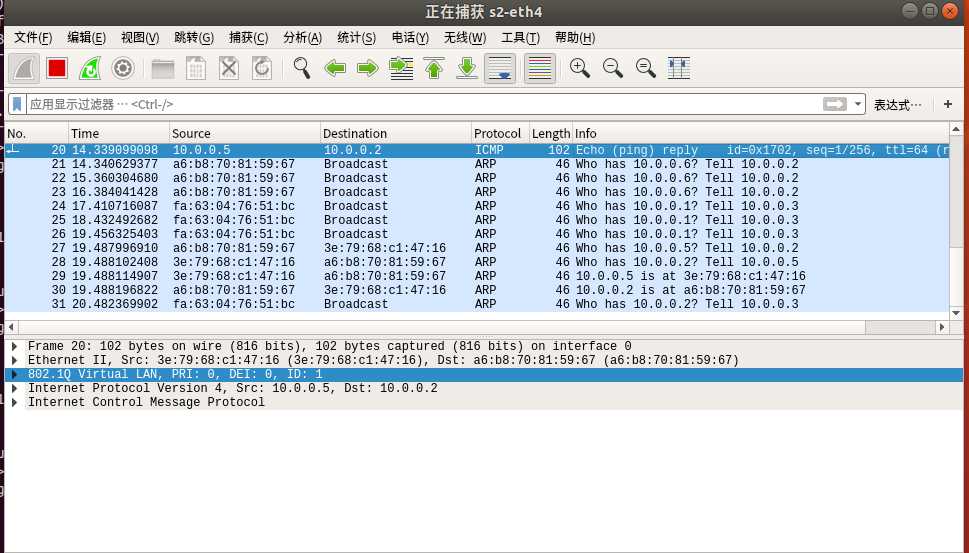
Task: Click the go to specified packet icon
Action: click(x=401, y=68)
